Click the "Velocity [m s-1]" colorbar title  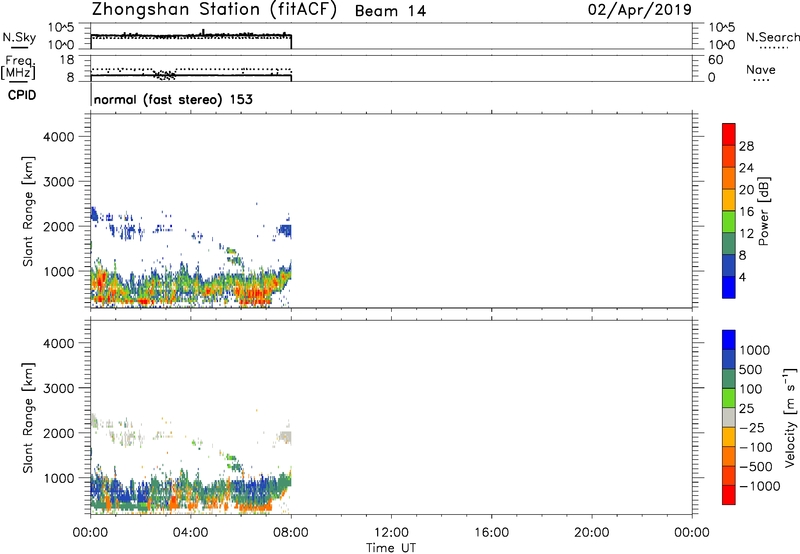point(789,417)
